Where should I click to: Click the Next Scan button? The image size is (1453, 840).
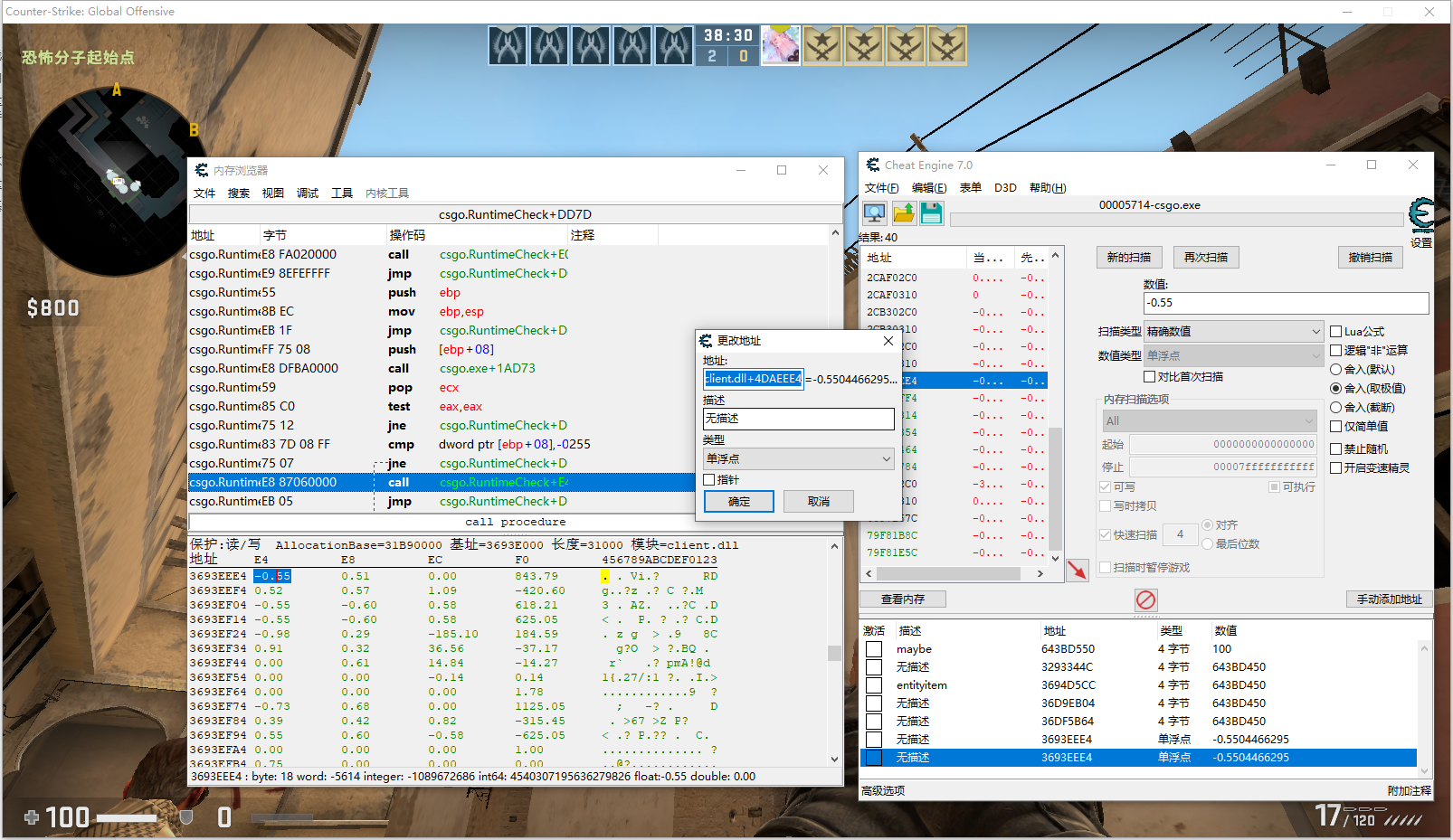pos(1206,258)
